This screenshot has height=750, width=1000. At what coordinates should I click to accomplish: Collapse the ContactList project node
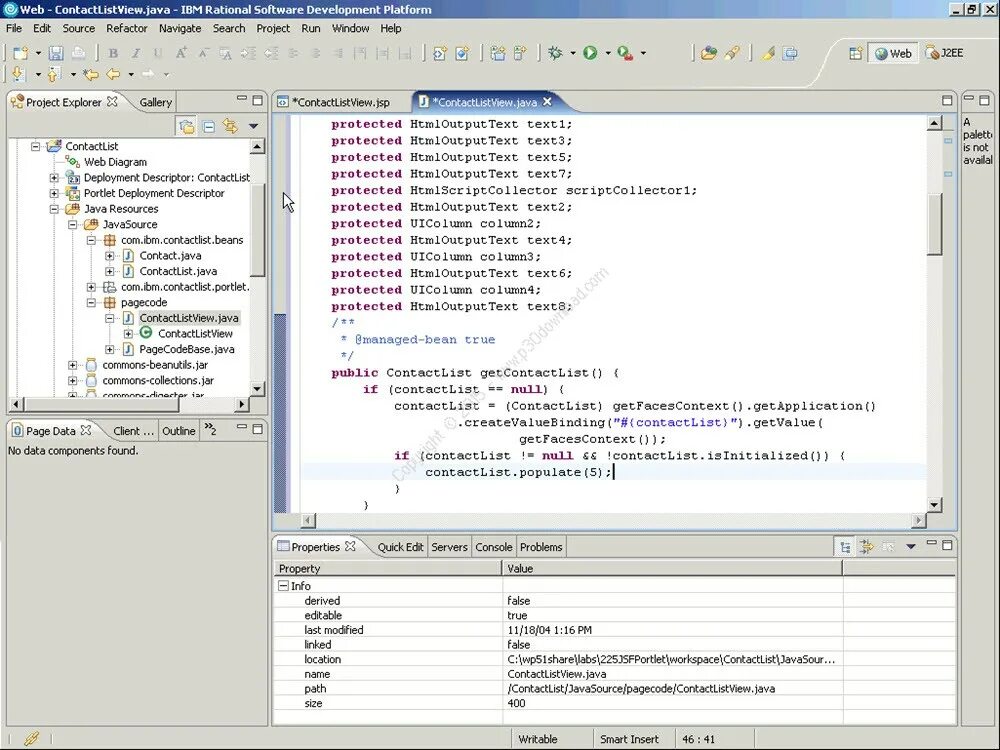pyautogui.click(x=36, y=146)
